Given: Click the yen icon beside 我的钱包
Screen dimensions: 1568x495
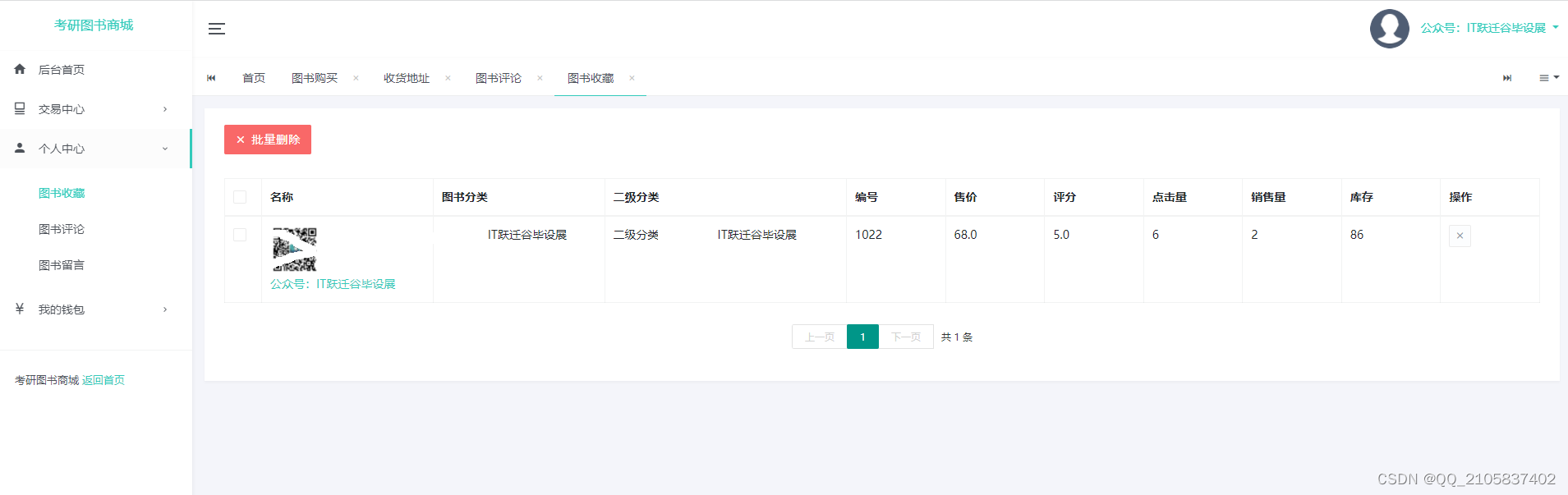Looking at the screenshot, I should pos(20,309).
